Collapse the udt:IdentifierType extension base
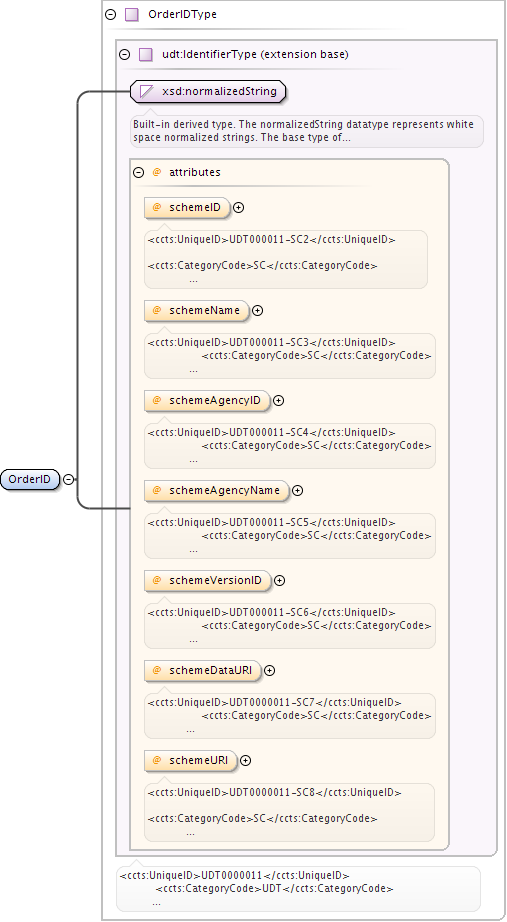 [x=125, y=55]
